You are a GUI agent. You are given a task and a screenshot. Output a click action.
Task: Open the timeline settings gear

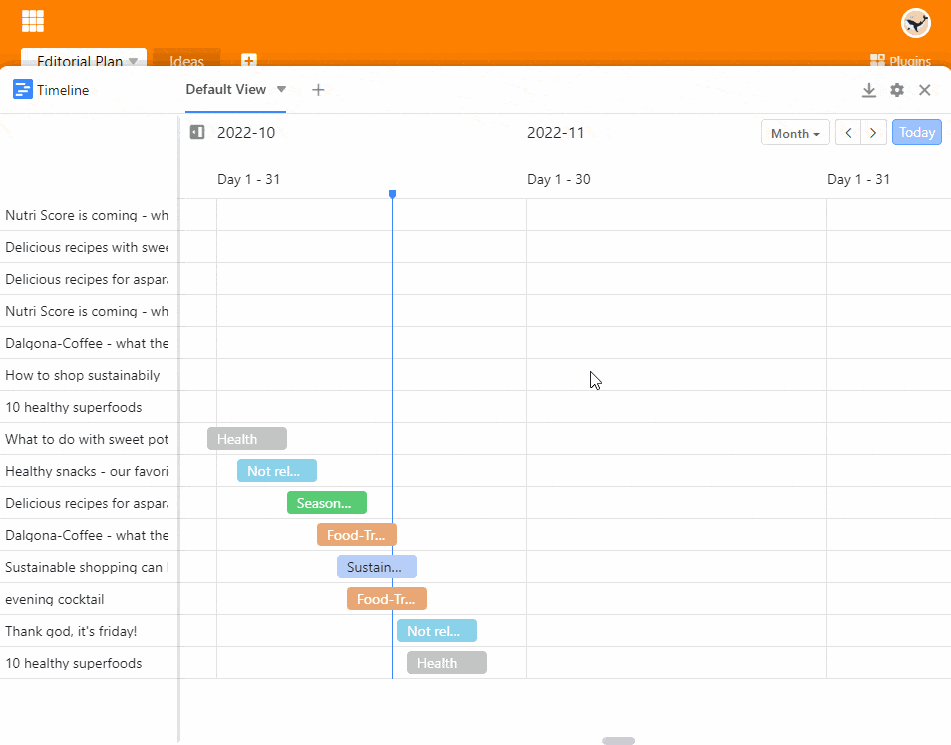(896, 89)
